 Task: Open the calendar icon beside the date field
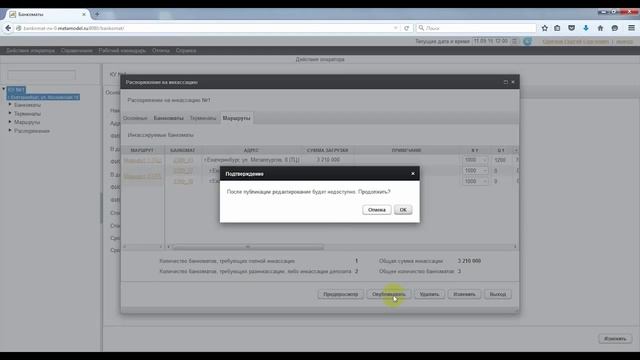[514, 41]
